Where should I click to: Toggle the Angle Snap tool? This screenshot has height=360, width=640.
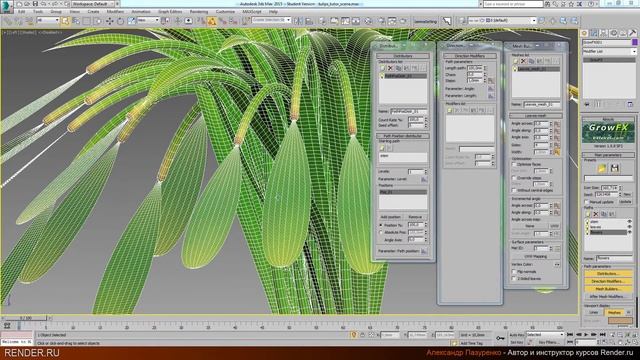212,21
